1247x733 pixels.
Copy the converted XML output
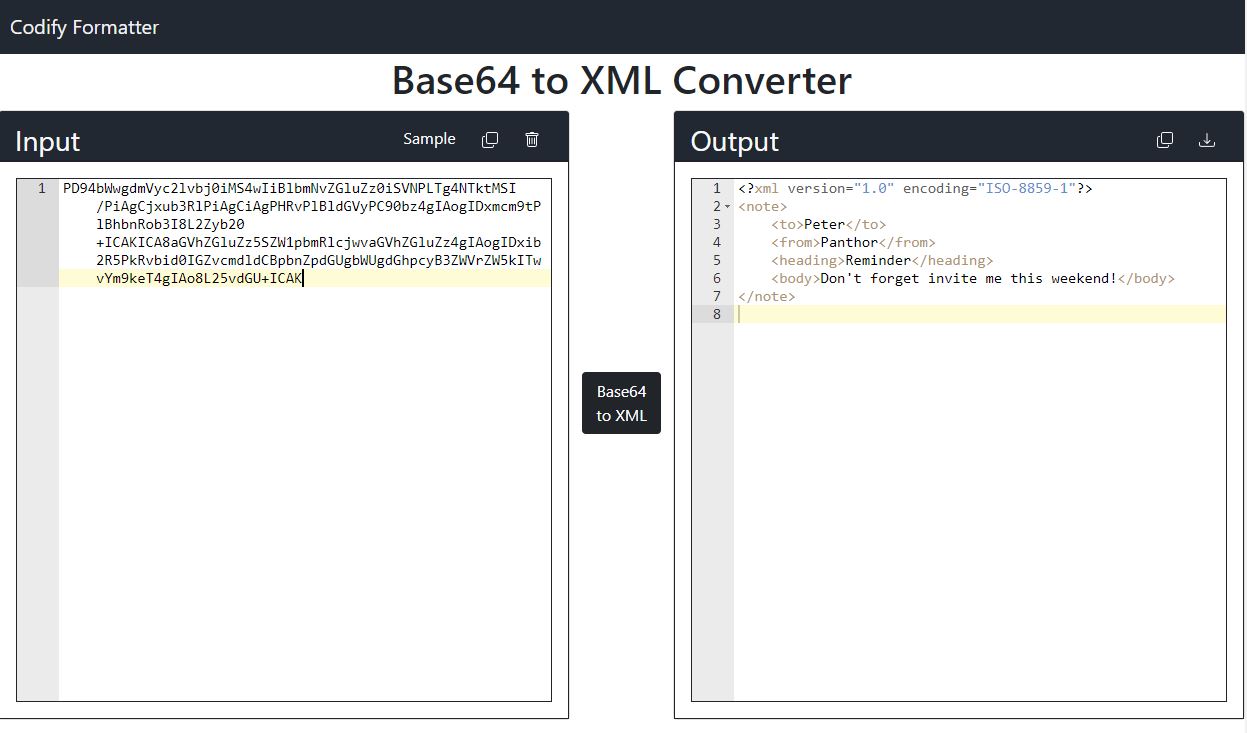coord(1165,140)
